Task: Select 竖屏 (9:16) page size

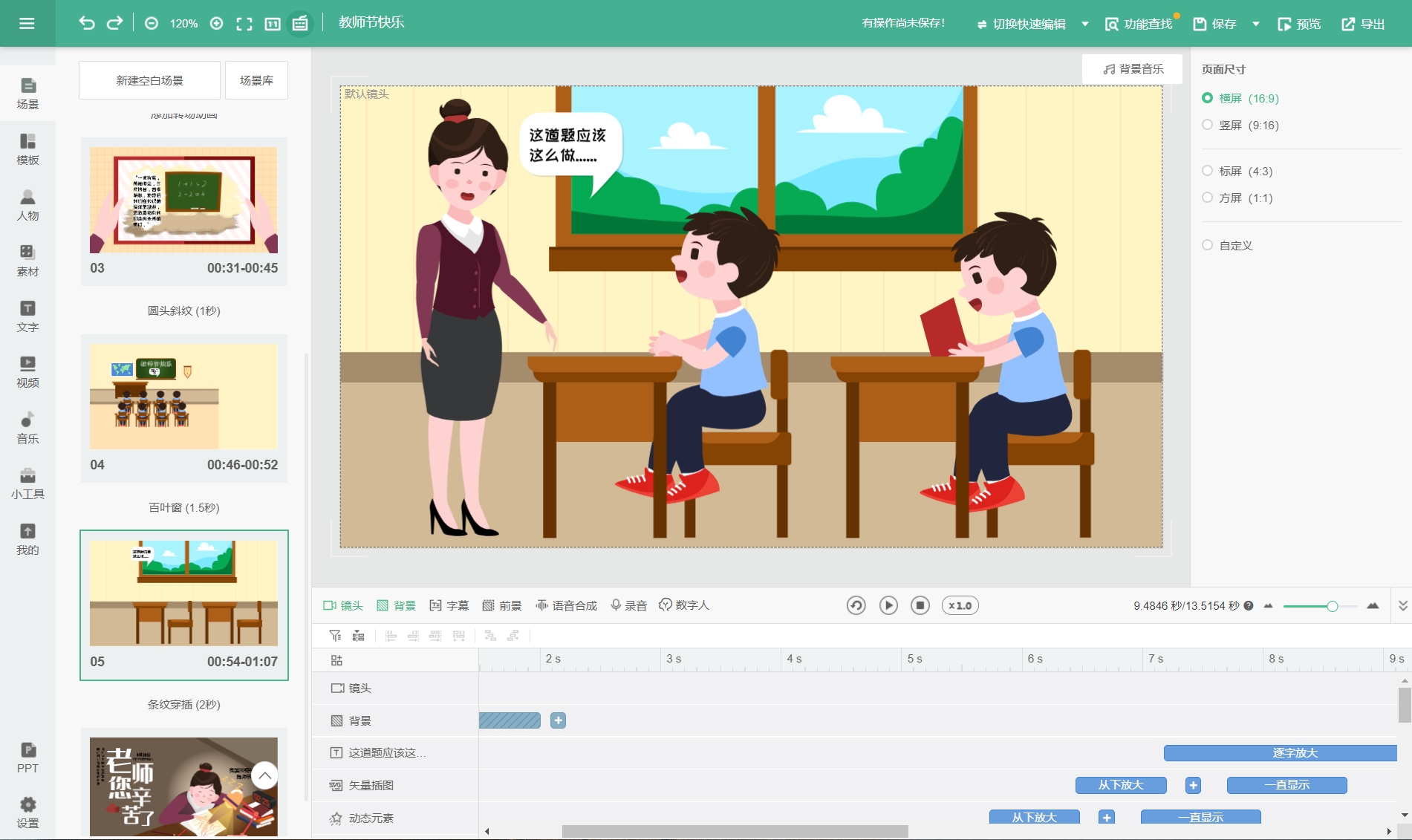Action: click(1240, 125)
